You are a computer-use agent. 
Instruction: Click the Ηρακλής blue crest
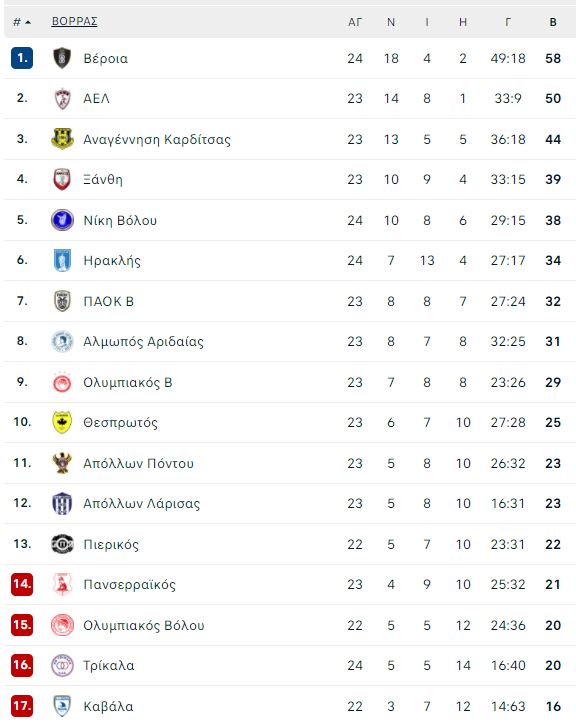pyautogui.click(x=62, y=260)
